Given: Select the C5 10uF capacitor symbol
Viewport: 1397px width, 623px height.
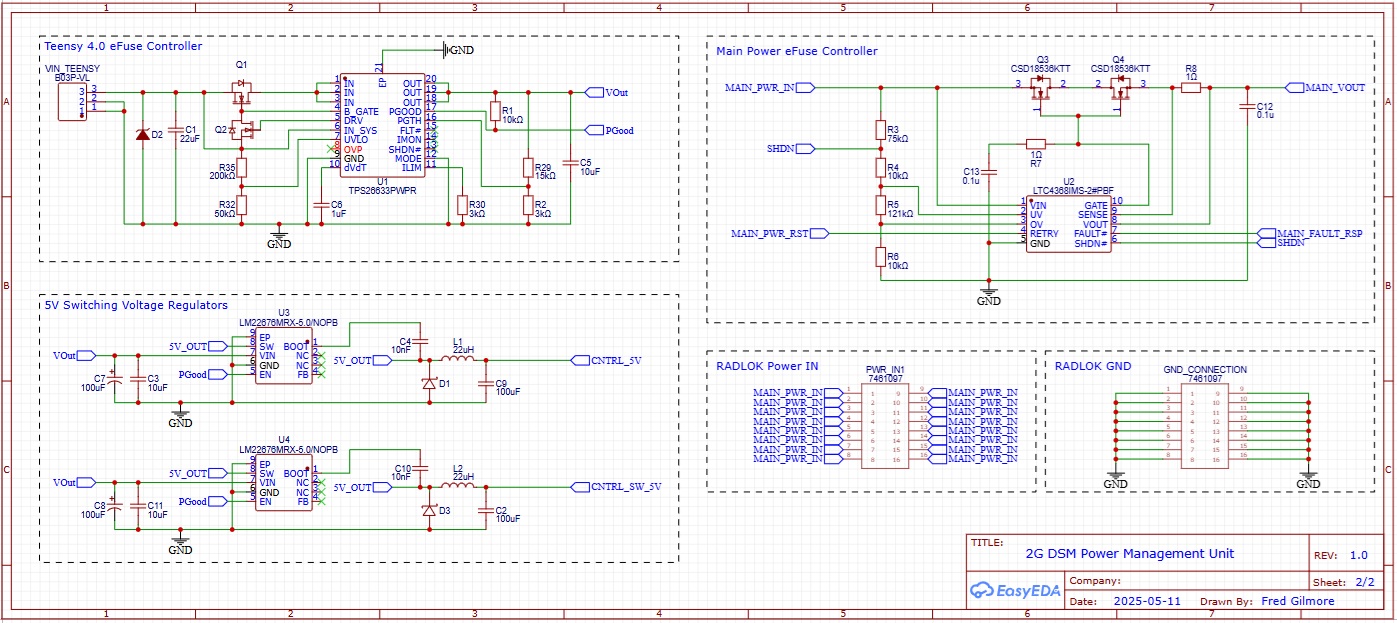Looking at the screenshot, I should 571,161.
